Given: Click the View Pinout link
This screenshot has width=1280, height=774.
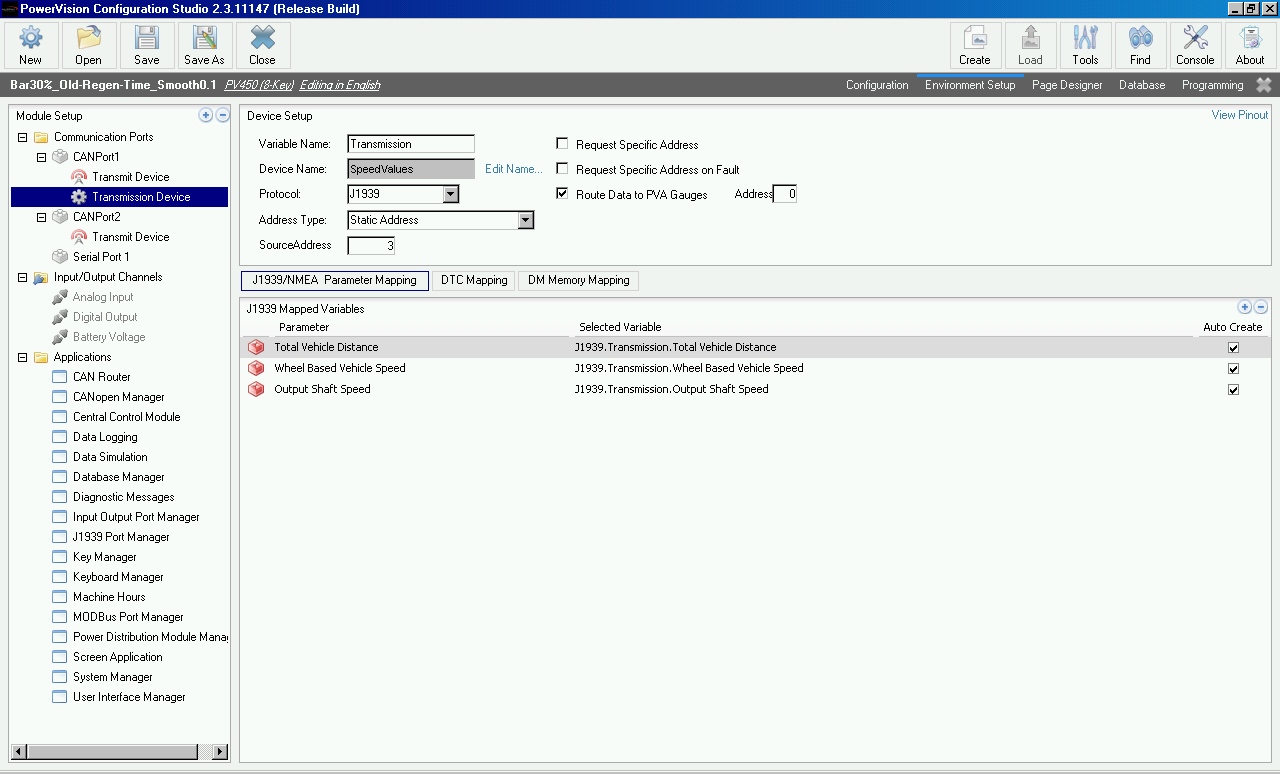Looking at the screenshot, I should click(1240, 115).
